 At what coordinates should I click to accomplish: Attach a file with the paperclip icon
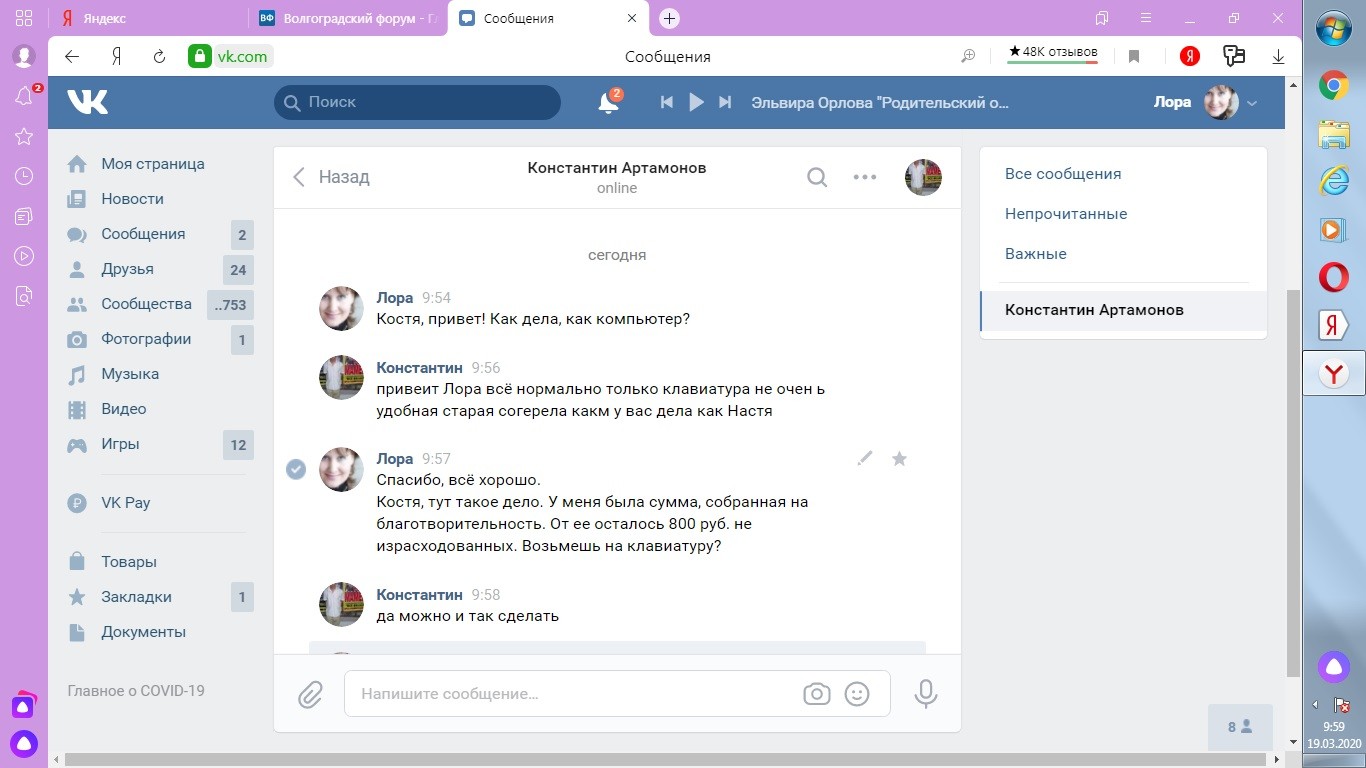310,694
